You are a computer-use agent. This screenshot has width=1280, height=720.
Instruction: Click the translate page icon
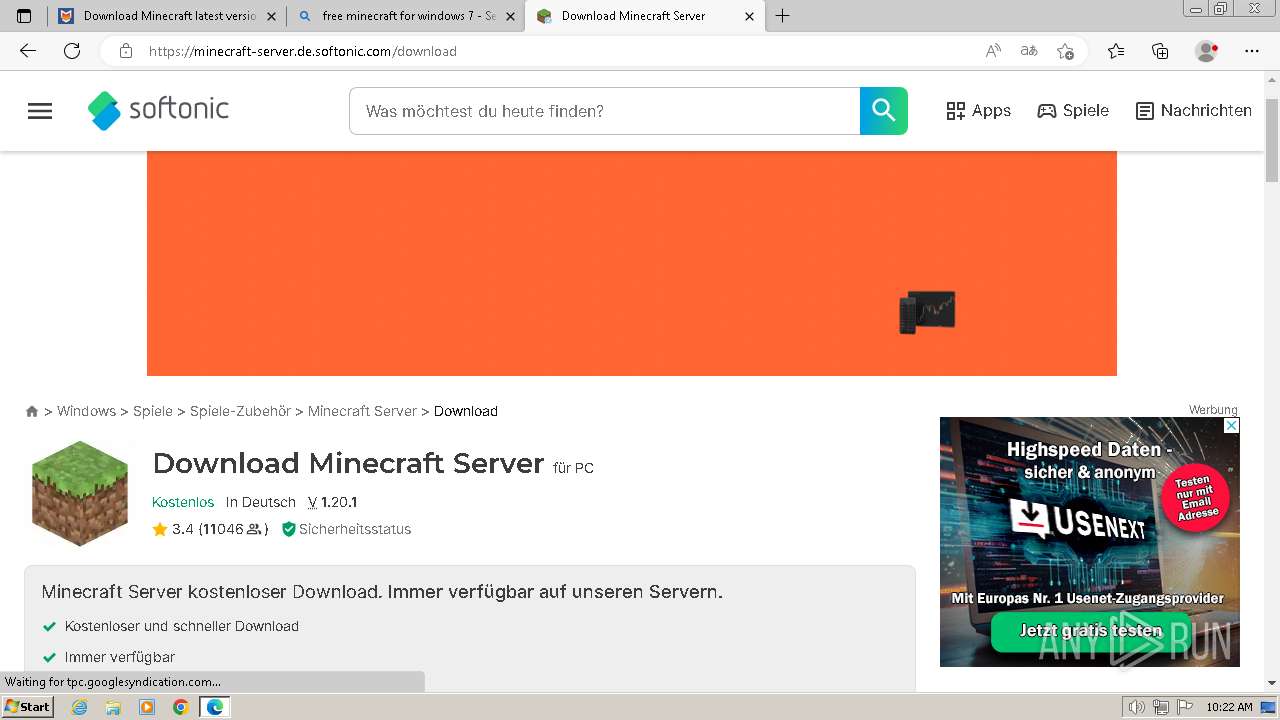(x=1028, y=51)
